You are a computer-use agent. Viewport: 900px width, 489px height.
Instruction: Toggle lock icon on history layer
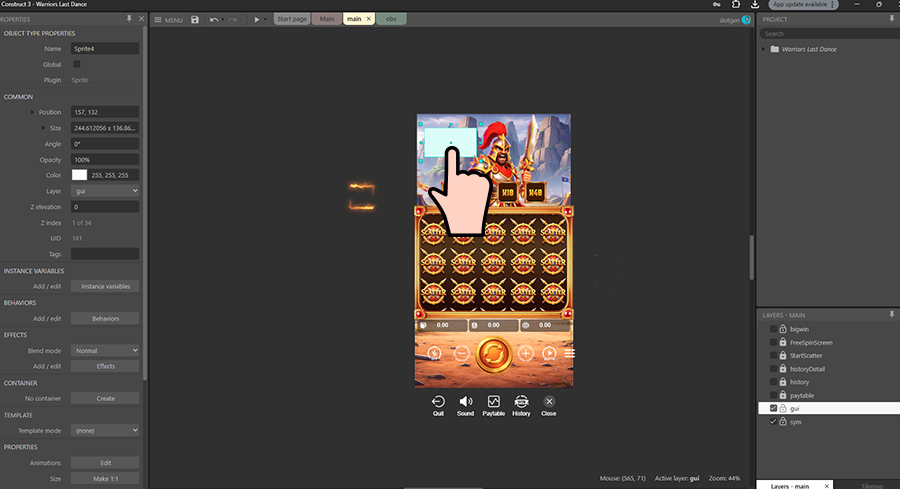[782, 382]
